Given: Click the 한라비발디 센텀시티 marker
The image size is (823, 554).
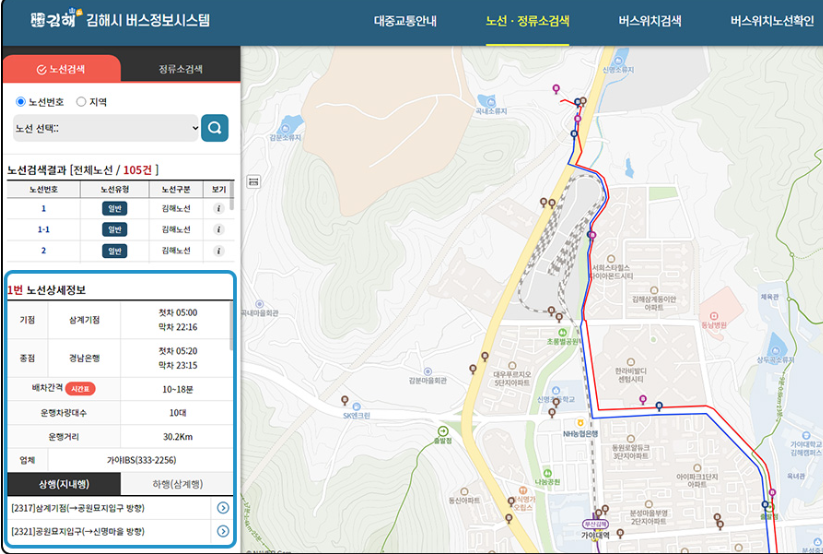Looking at the screenshot, I should (631, 362).
